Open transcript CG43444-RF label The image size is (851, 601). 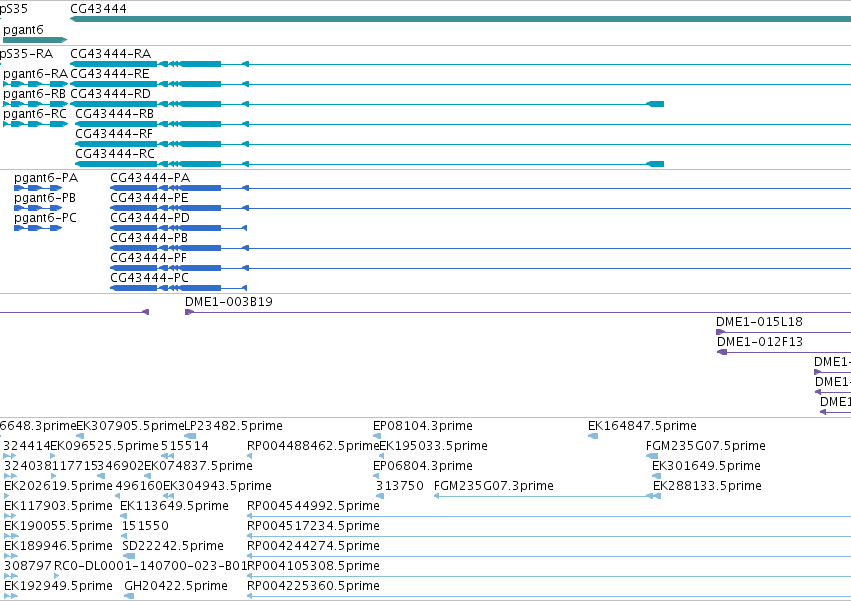(114, 134)
